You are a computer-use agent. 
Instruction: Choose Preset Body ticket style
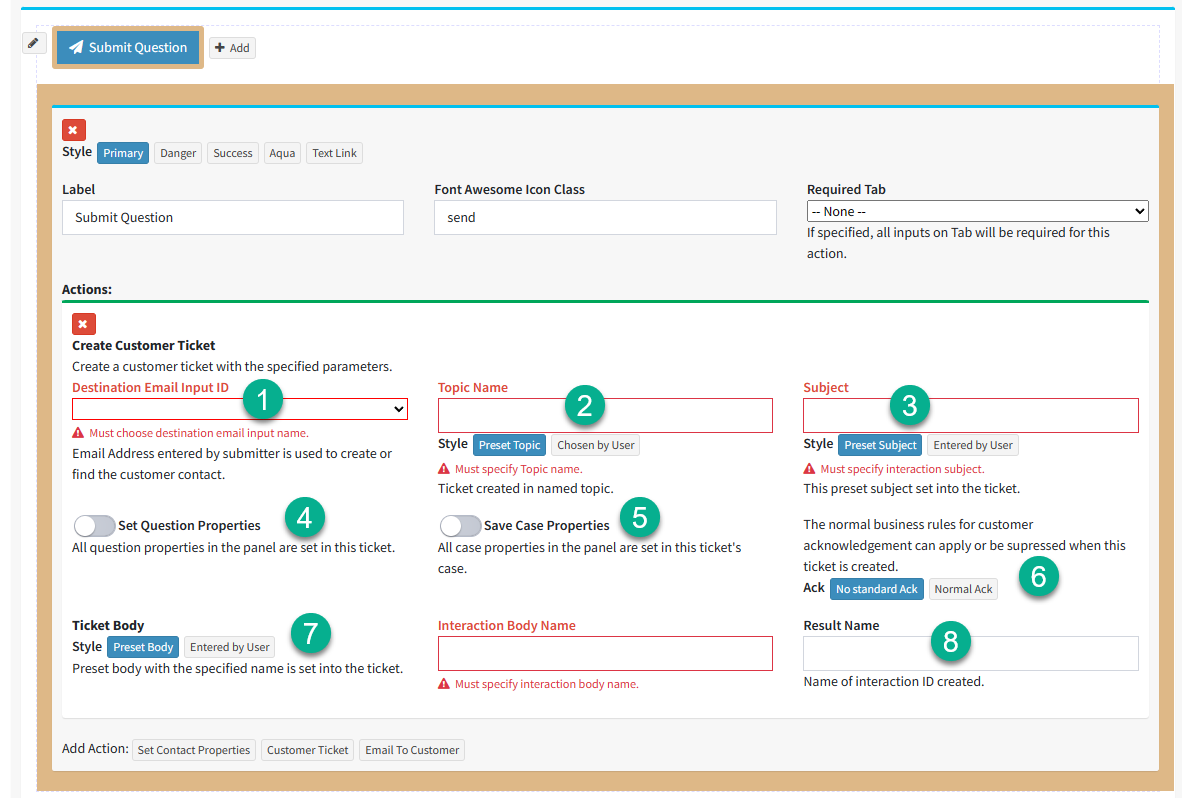coord(143,647)
